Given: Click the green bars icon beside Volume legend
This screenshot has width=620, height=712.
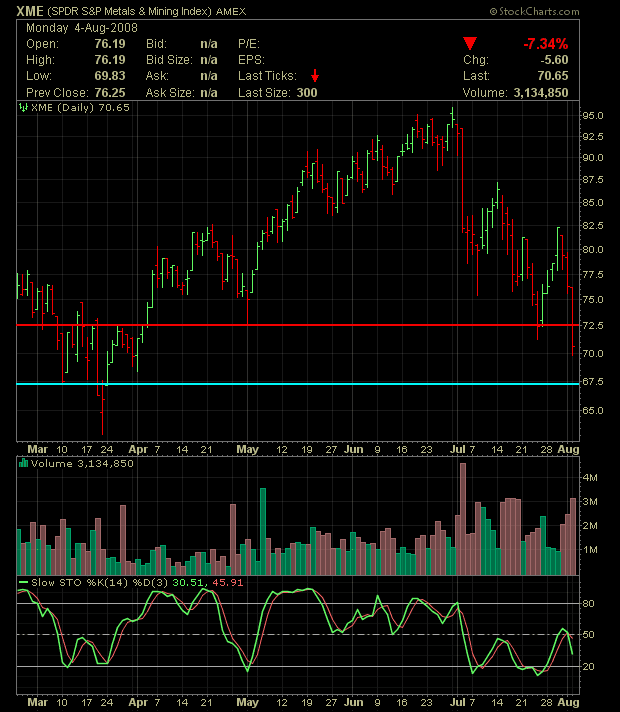Looking at the screenshot, I should [x=23, y=463].
